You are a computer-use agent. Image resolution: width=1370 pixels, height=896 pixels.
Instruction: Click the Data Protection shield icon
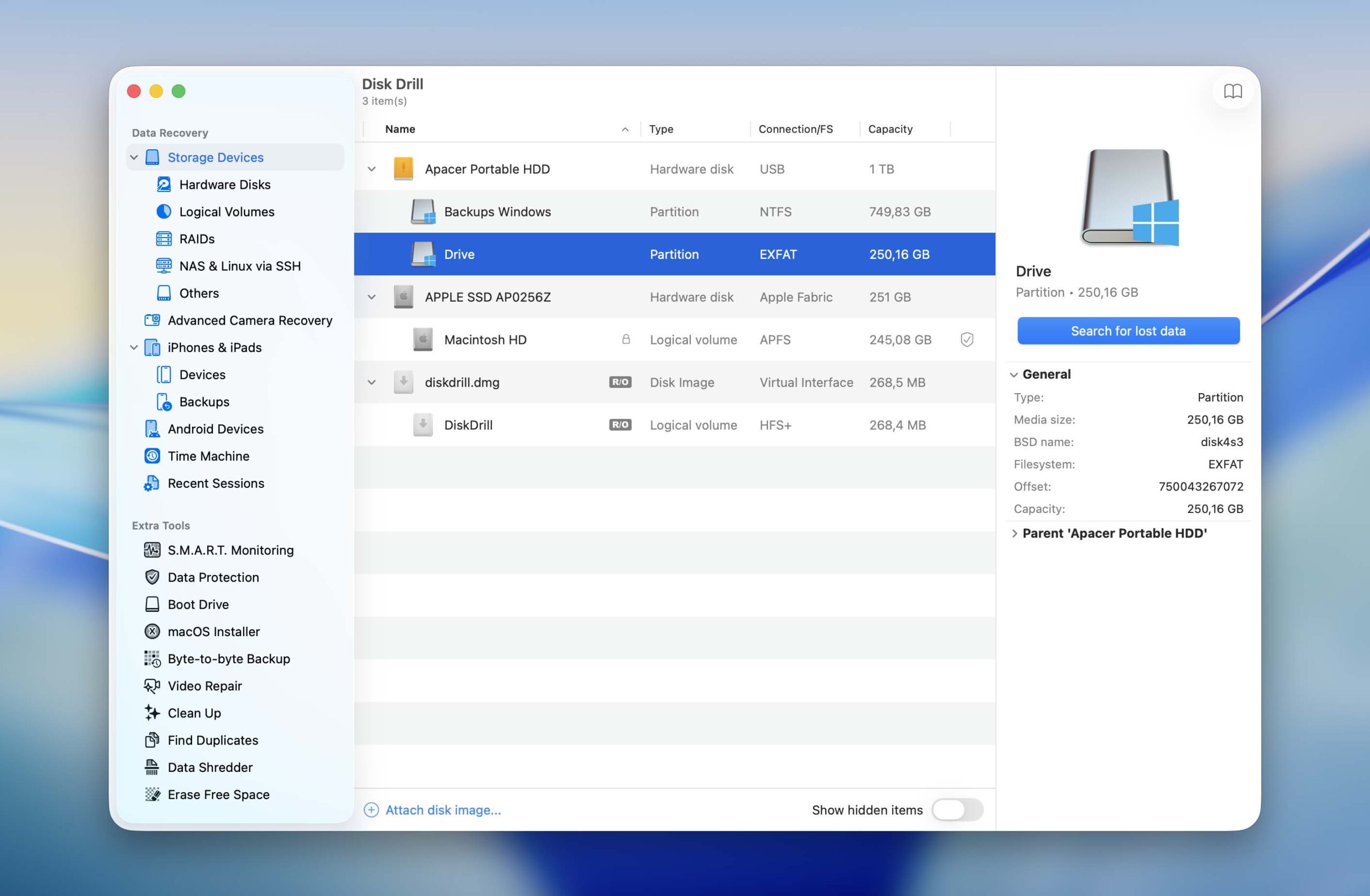pos(152,577)
